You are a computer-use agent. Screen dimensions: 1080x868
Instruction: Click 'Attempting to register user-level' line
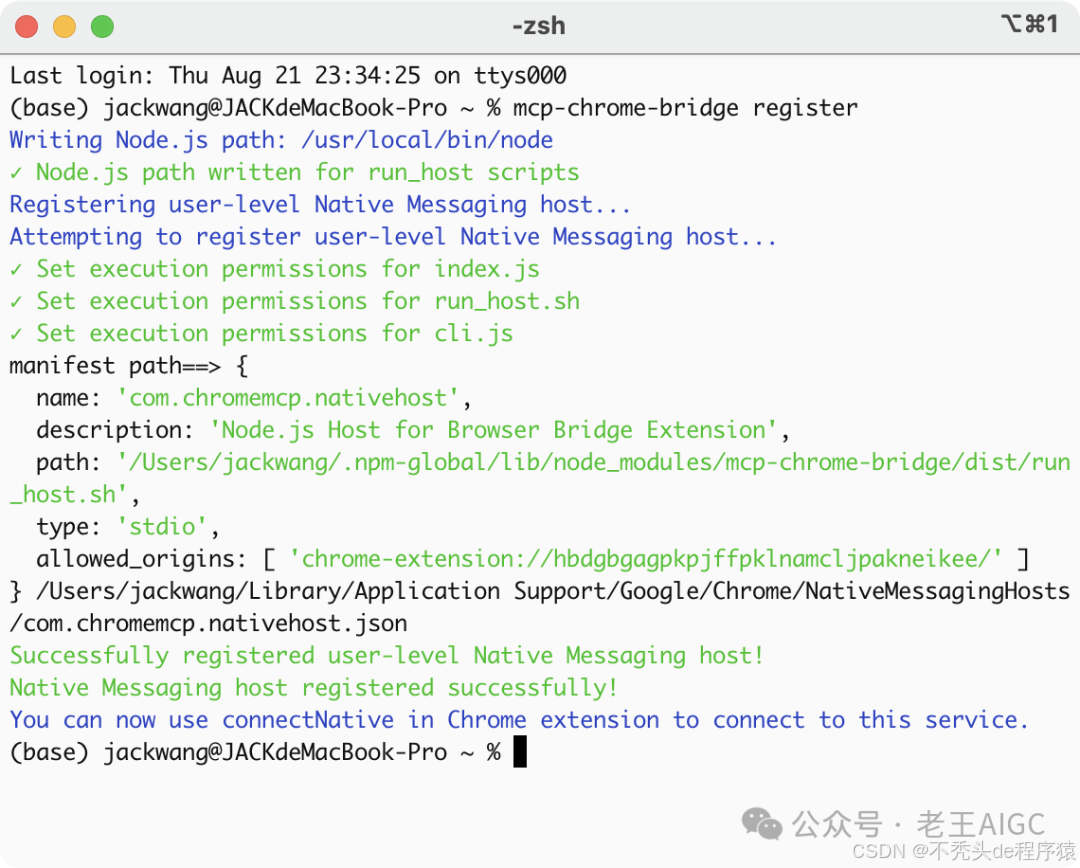tap(393, 237)
